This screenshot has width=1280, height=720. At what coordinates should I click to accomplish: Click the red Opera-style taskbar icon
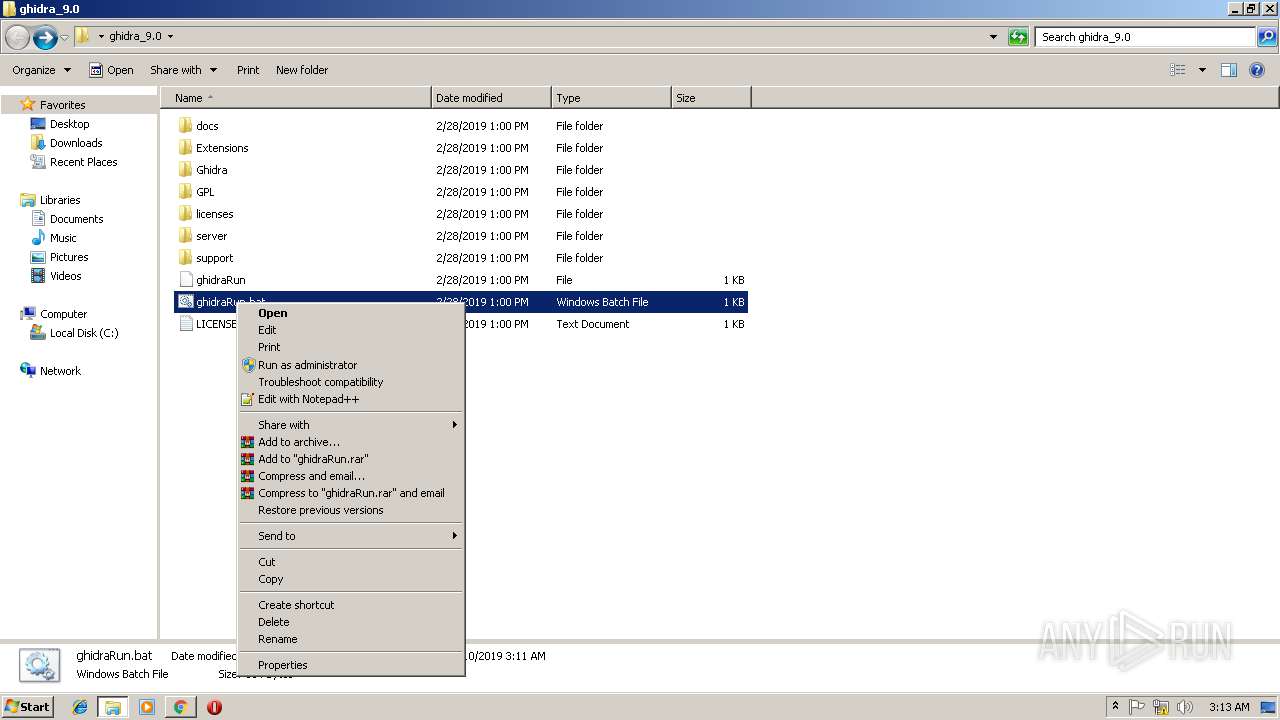tap(214, 707)
